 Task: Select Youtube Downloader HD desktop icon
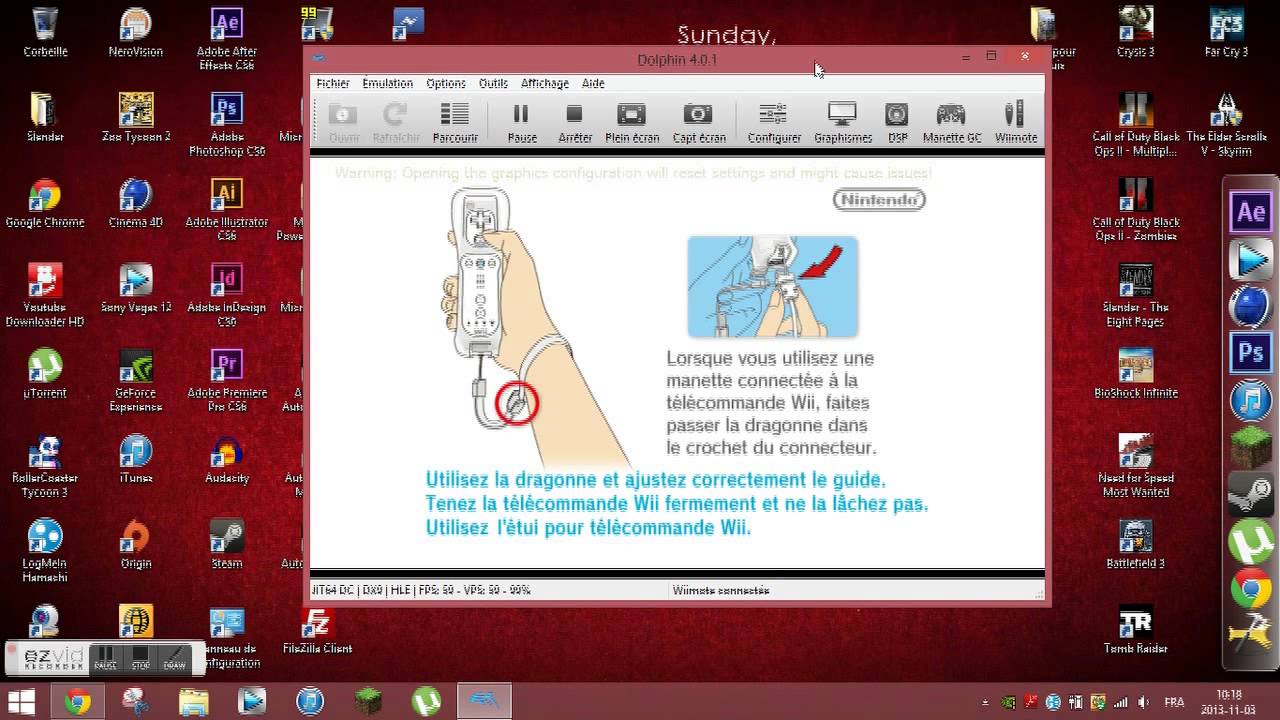45,295
